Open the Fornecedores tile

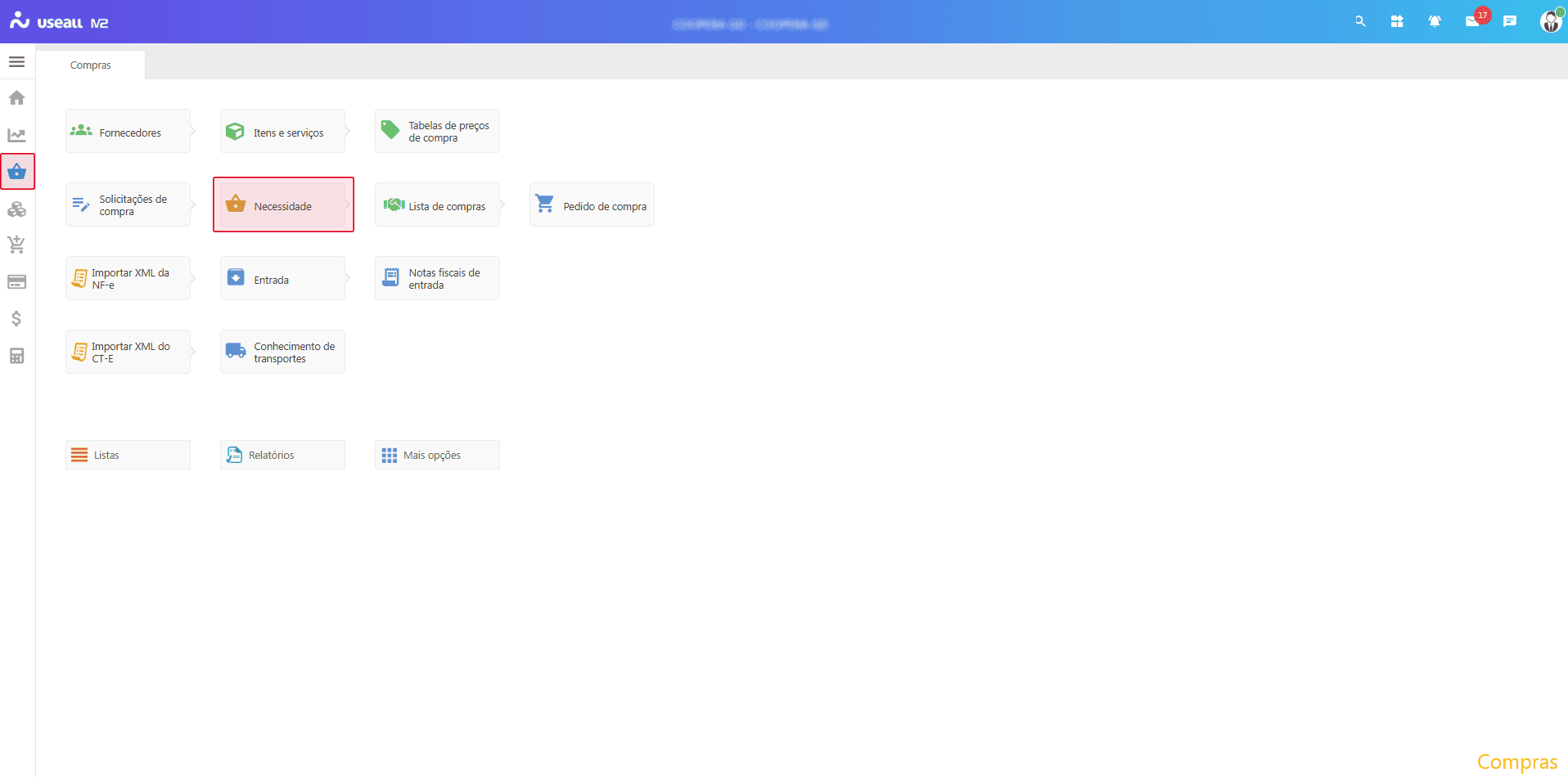tap(128, 132)
